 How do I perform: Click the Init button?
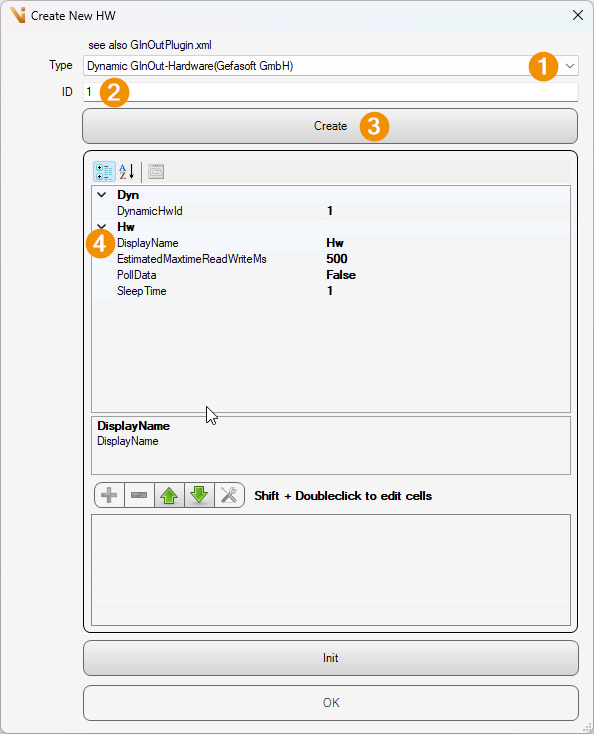pos(331,658)
